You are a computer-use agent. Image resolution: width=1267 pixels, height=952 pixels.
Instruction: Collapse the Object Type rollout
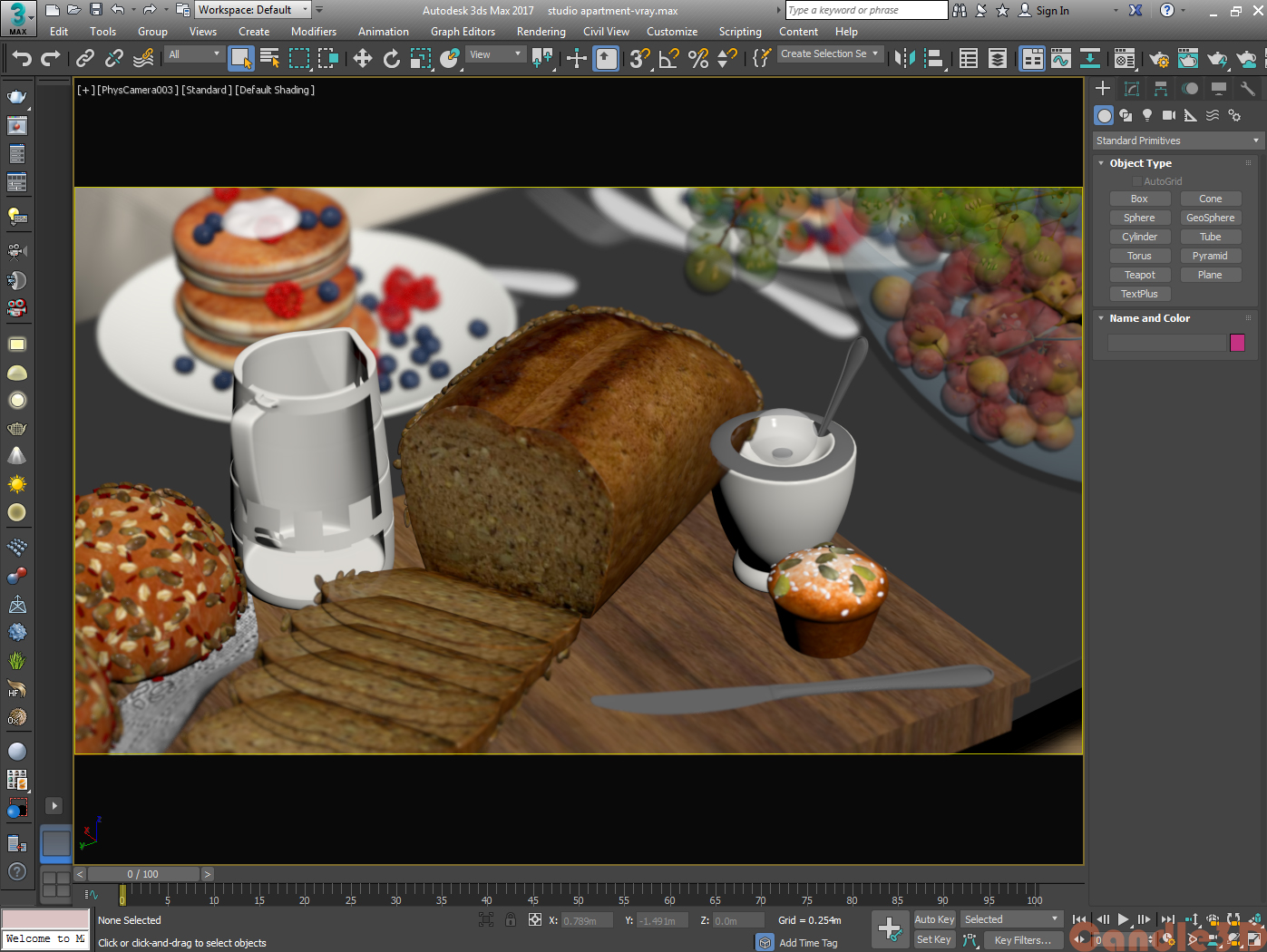coord(1140,163)
